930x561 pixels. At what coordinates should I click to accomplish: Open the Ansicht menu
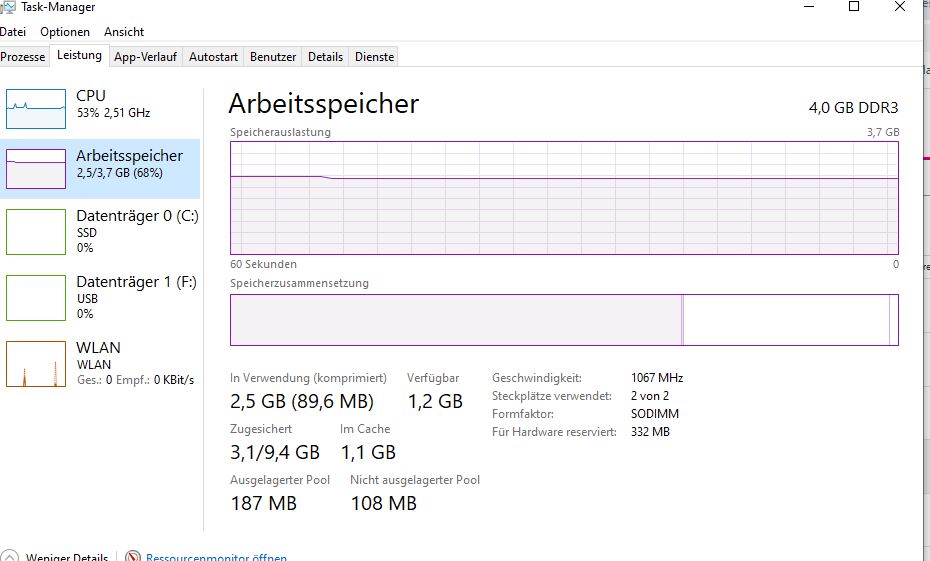click(124, 32)
